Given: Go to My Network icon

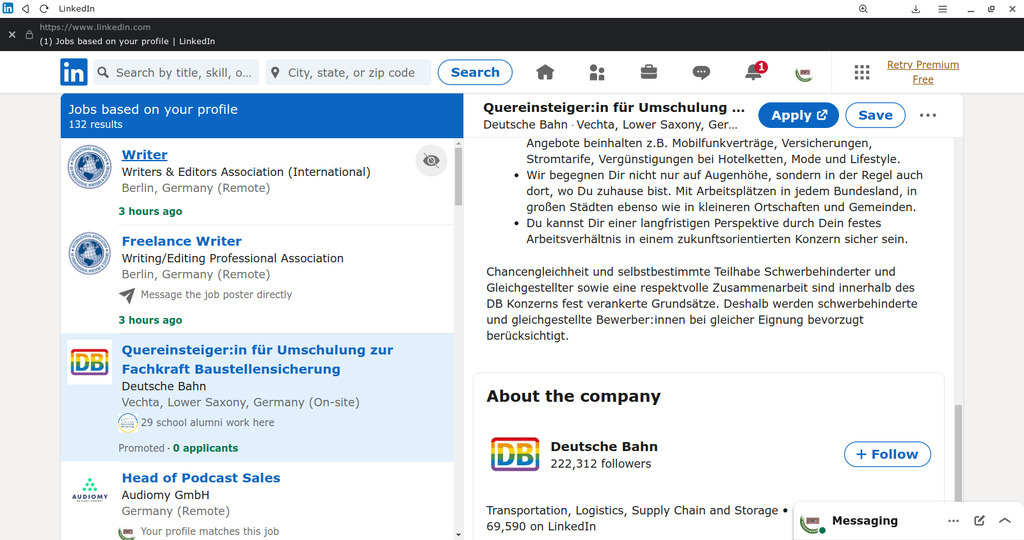Looking at the screenshot, I should [597, 72].
